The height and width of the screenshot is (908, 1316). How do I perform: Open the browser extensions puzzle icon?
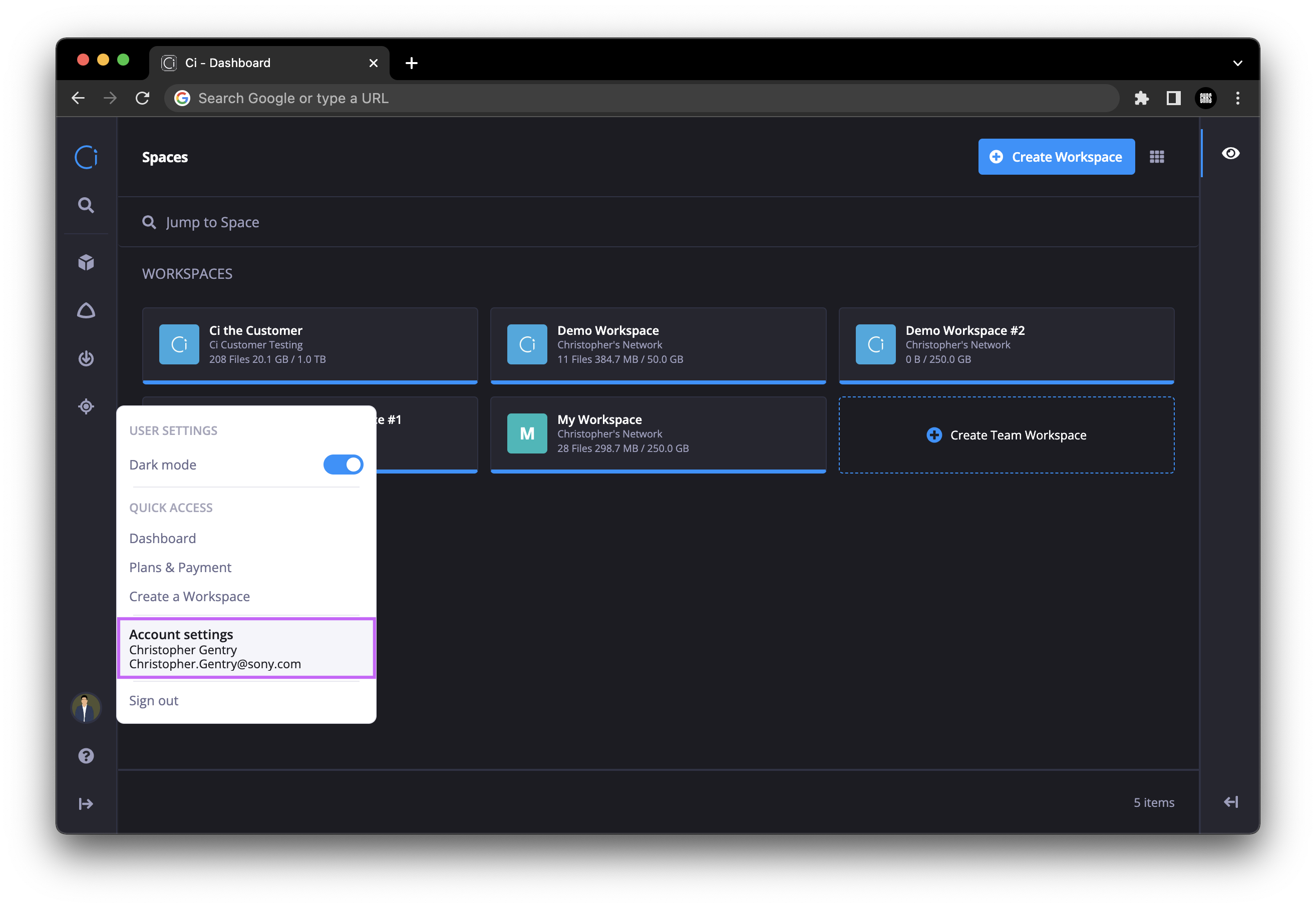click(x=1141, y=99)
